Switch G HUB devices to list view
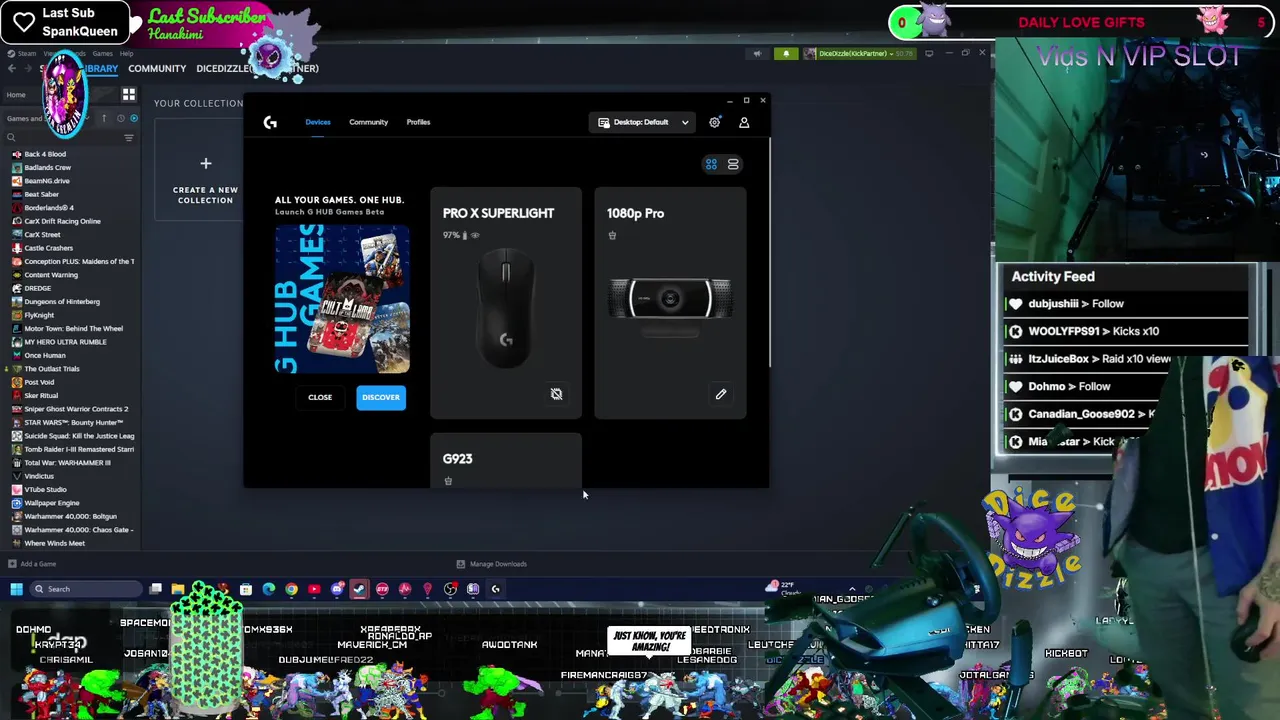Viewport: 1280px width, 720px height. pos(733,164)
